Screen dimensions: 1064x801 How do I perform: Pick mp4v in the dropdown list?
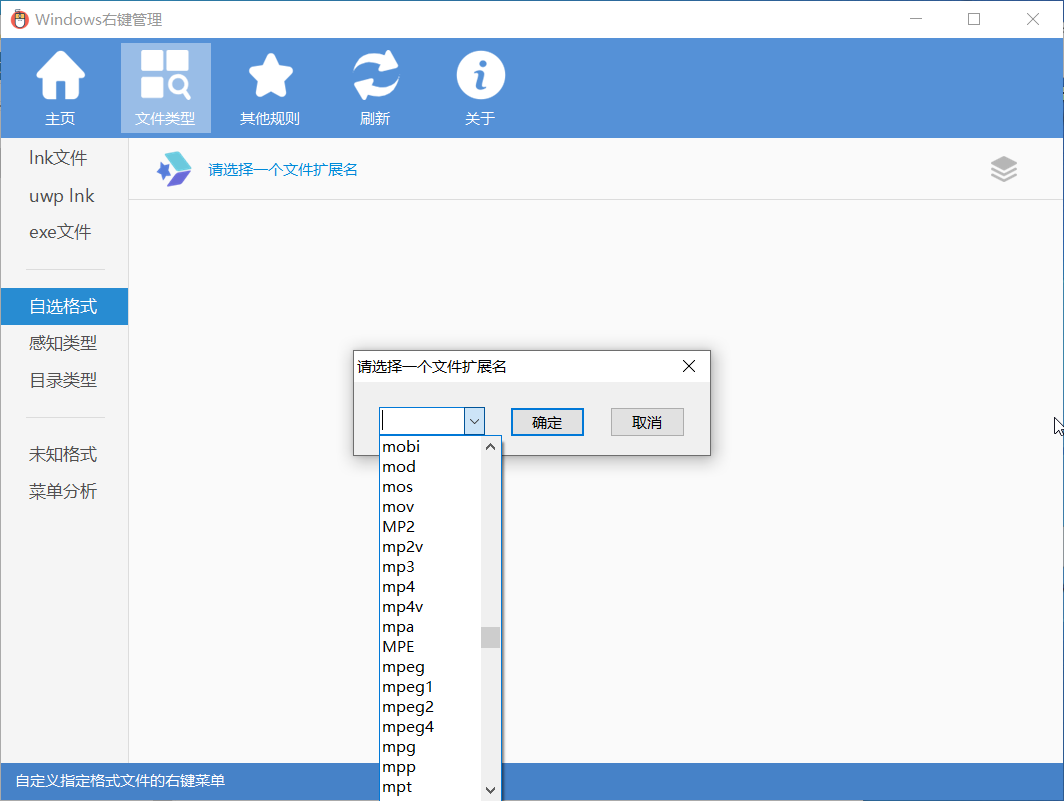click(x=430, y=607)
